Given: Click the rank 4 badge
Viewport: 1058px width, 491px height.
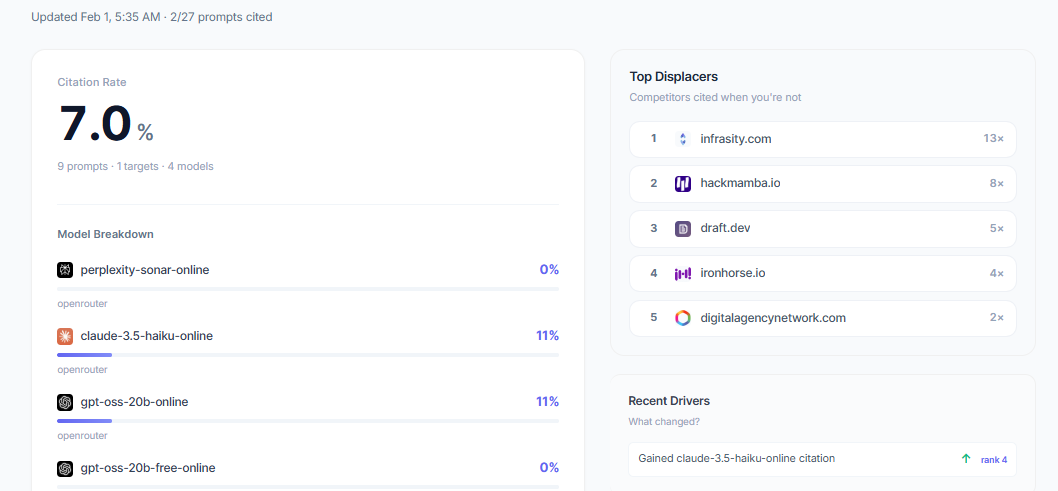Looking at the screenshot, I should (994, 459).
